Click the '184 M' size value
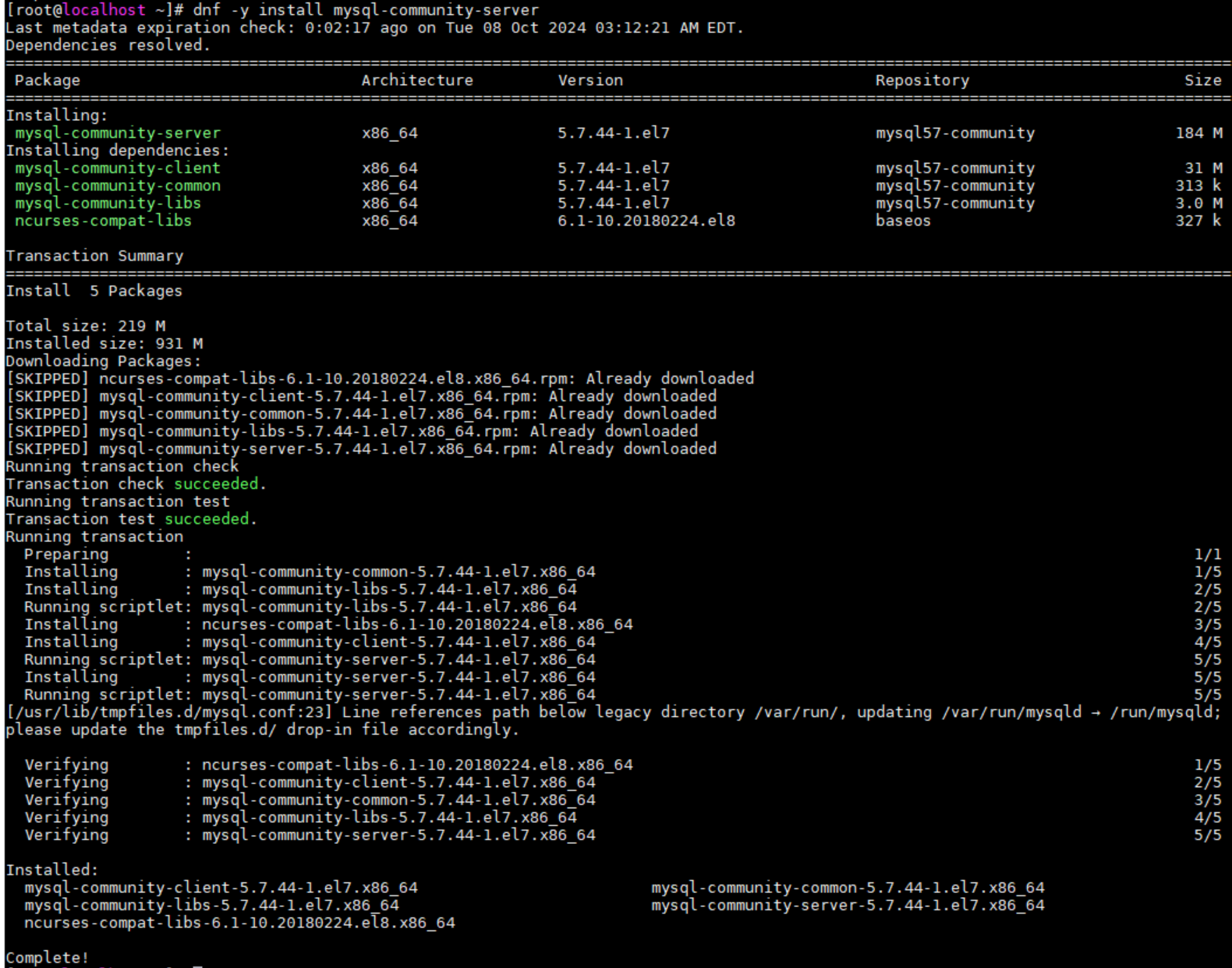This screenshot has height=968, width=1232. coord(1198,133)
